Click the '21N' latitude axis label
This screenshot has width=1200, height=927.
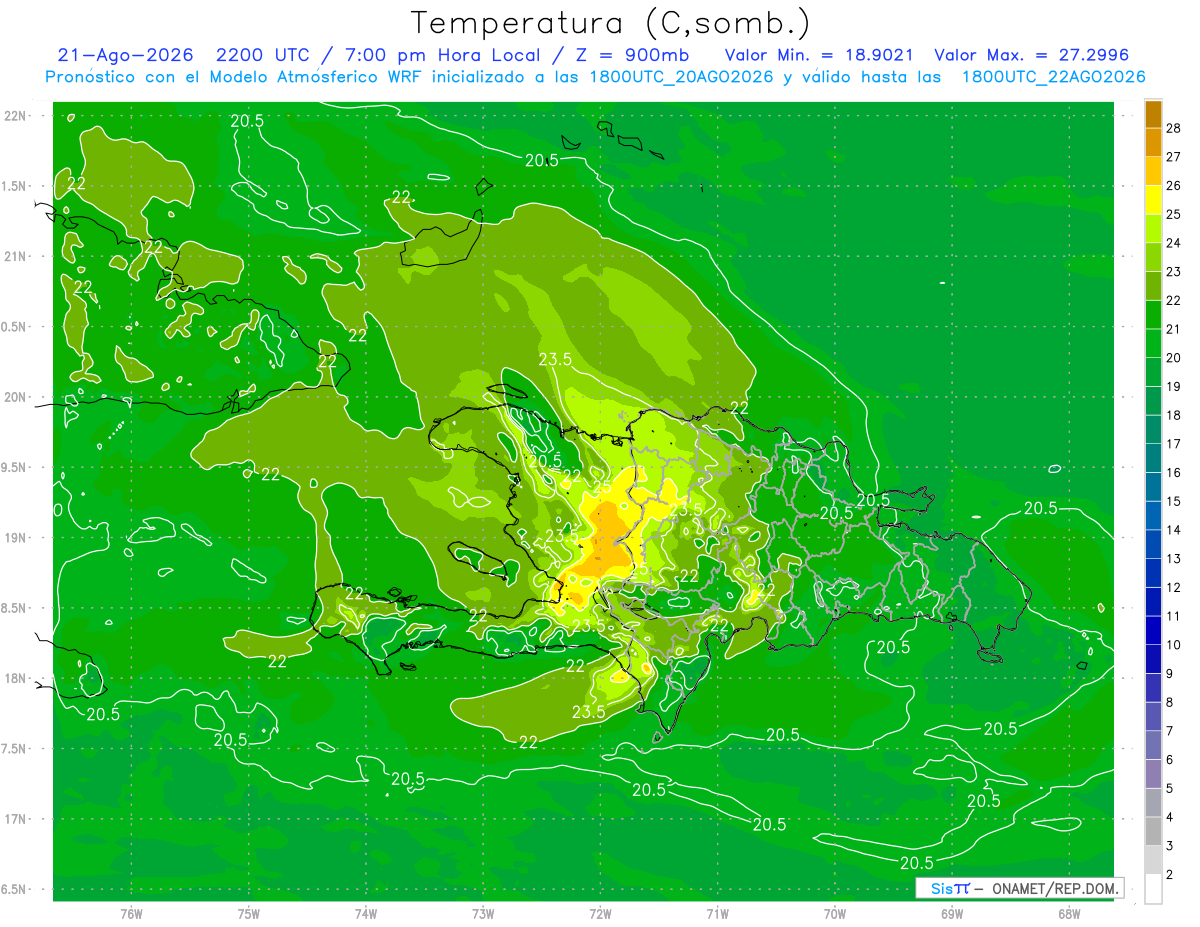[x=17, y=257]
